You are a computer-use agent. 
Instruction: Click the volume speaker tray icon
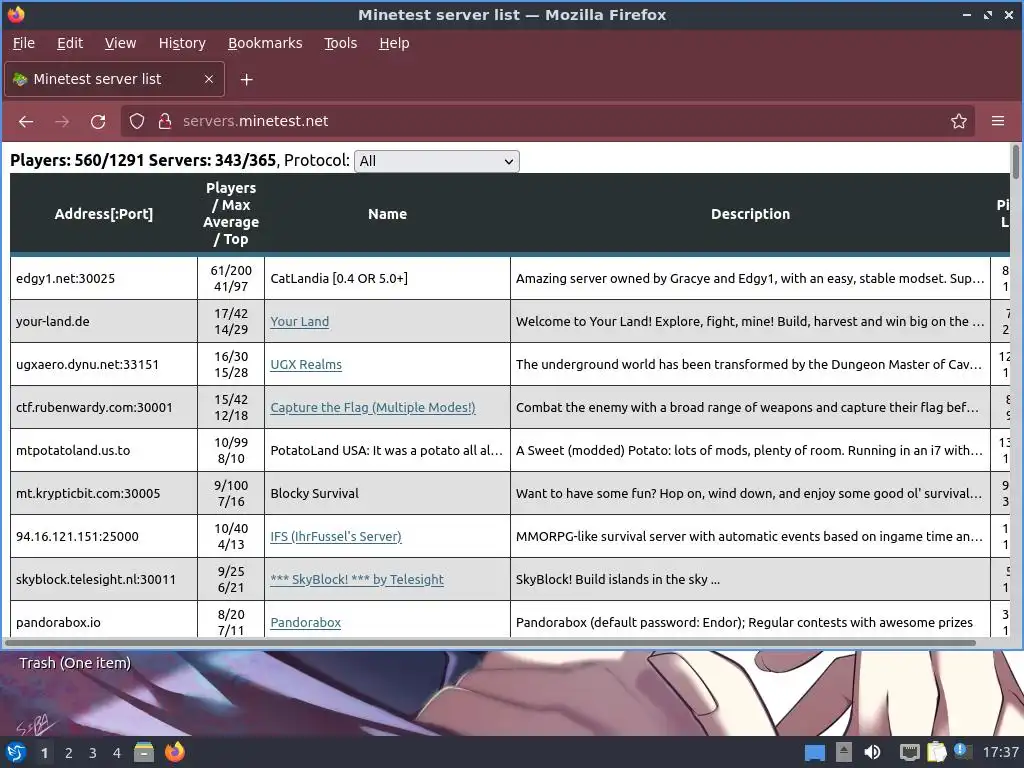pos(872,752)
